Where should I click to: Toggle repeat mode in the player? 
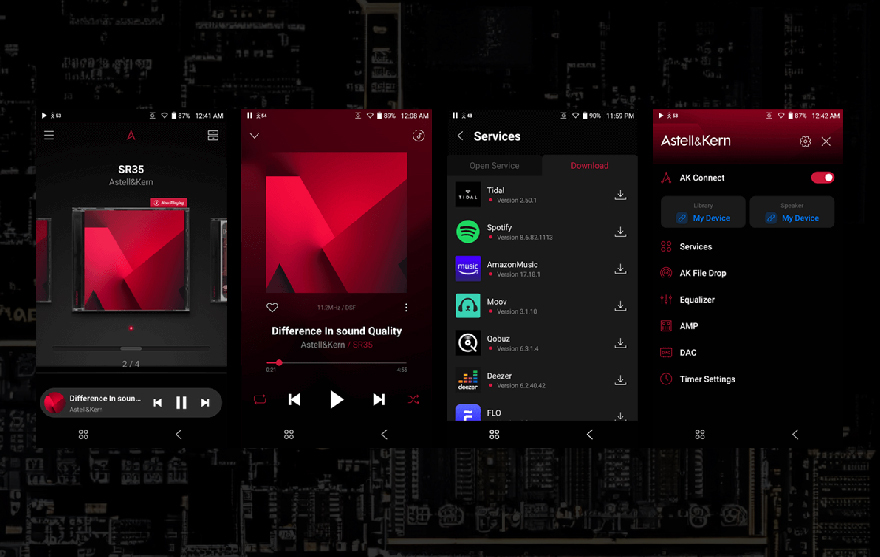coord(260,399)
